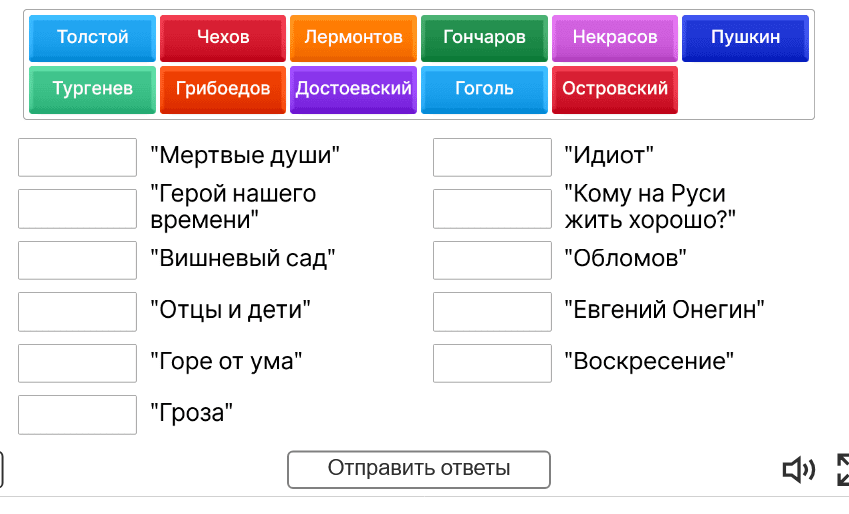Pick the red Чехов name tile
849x514 pixels.
[223, 38]
